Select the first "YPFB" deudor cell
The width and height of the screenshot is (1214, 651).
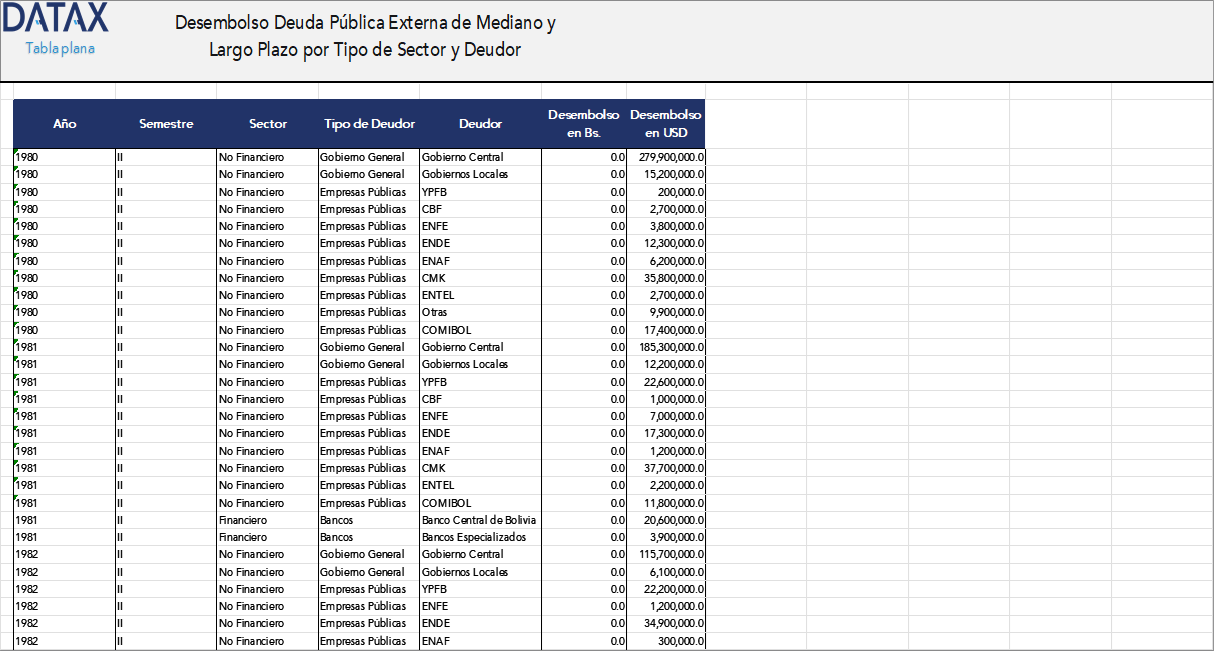coord(480,191)
